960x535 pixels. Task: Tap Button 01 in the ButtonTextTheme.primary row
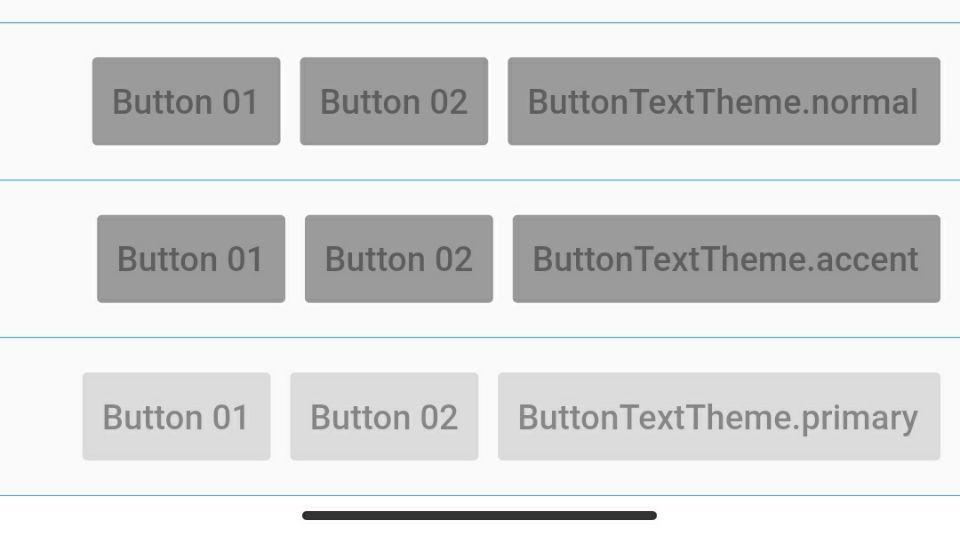coord(176,417)
